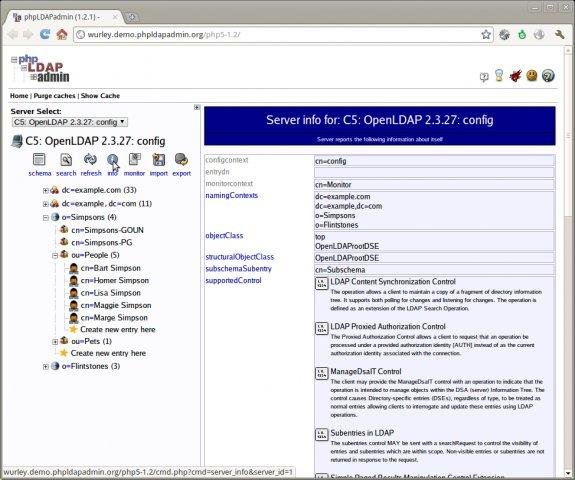
Task: Click the namingContexts attribute link
Action: coord(231,195)
